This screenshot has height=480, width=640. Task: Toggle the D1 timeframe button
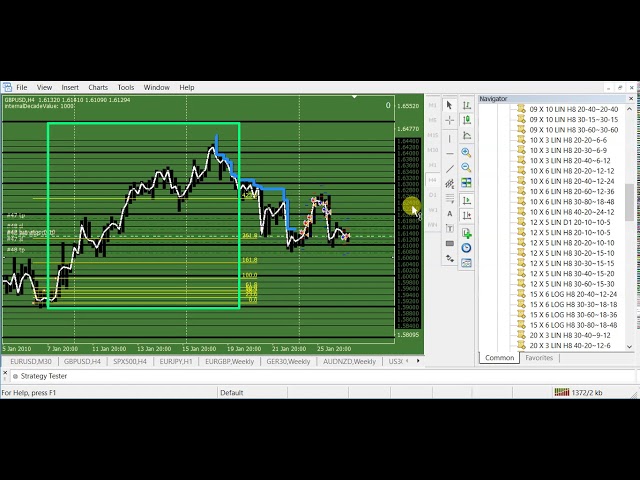433,196
